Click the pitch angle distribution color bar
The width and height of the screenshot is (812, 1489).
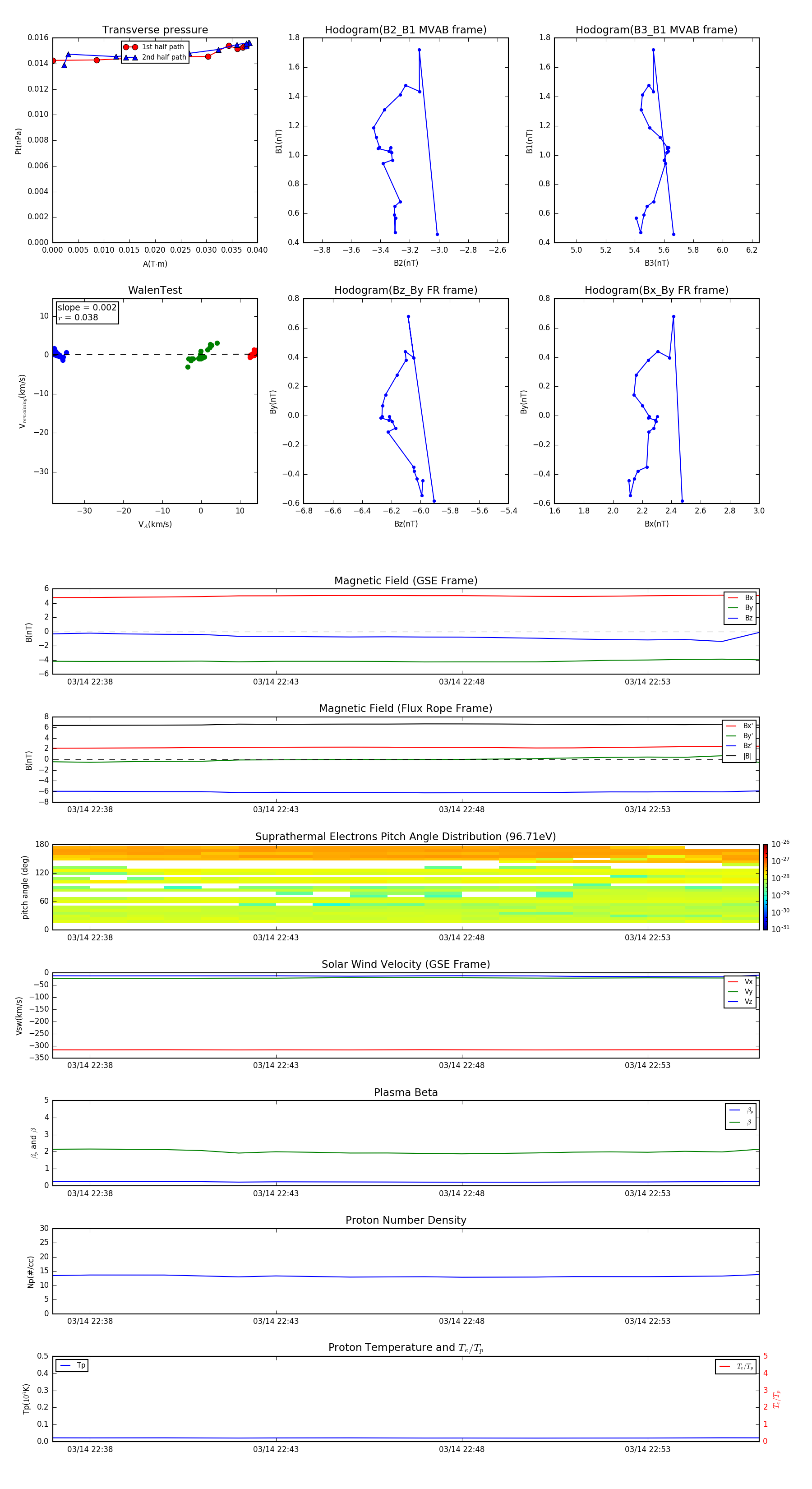pos(765,887)
